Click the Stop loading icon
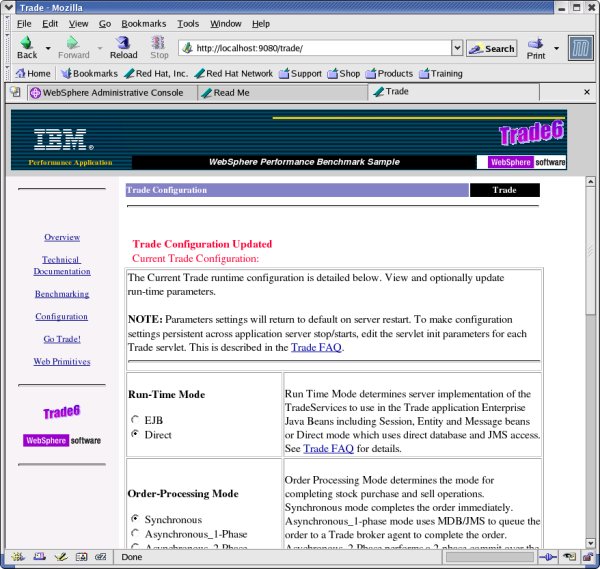This screenshot has height=569, width=600. [x=159, y=43]
